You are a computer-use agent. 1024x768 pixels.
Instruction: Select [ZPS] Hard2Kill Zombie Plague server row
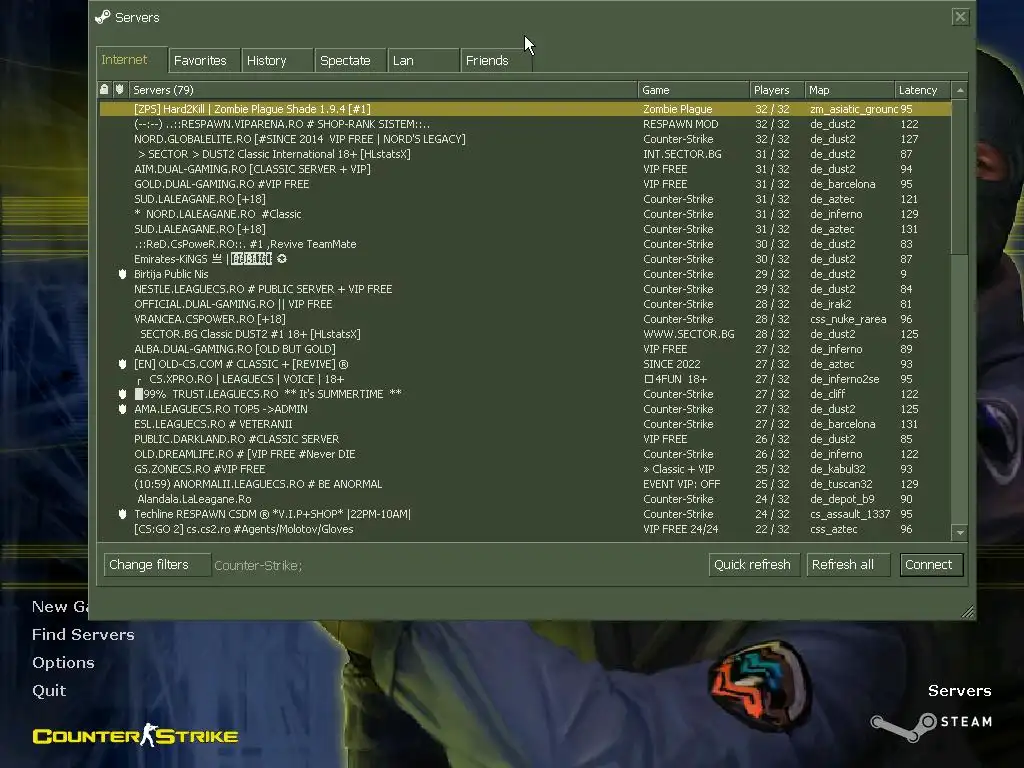[525, 109]
